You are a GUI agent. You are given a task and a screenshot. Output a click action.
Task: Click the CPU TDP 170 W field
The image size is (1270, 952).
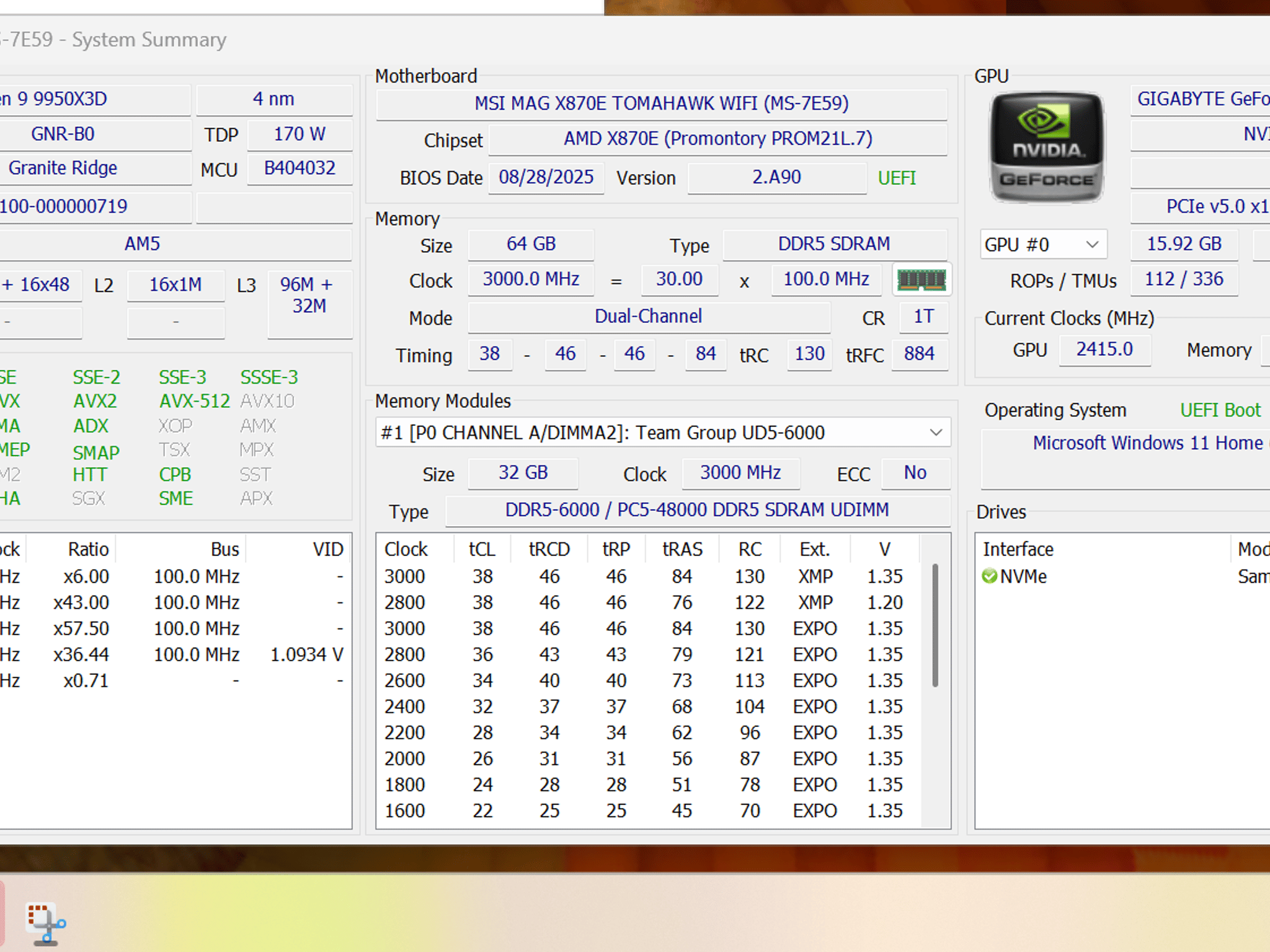click(x=300, y=134)
